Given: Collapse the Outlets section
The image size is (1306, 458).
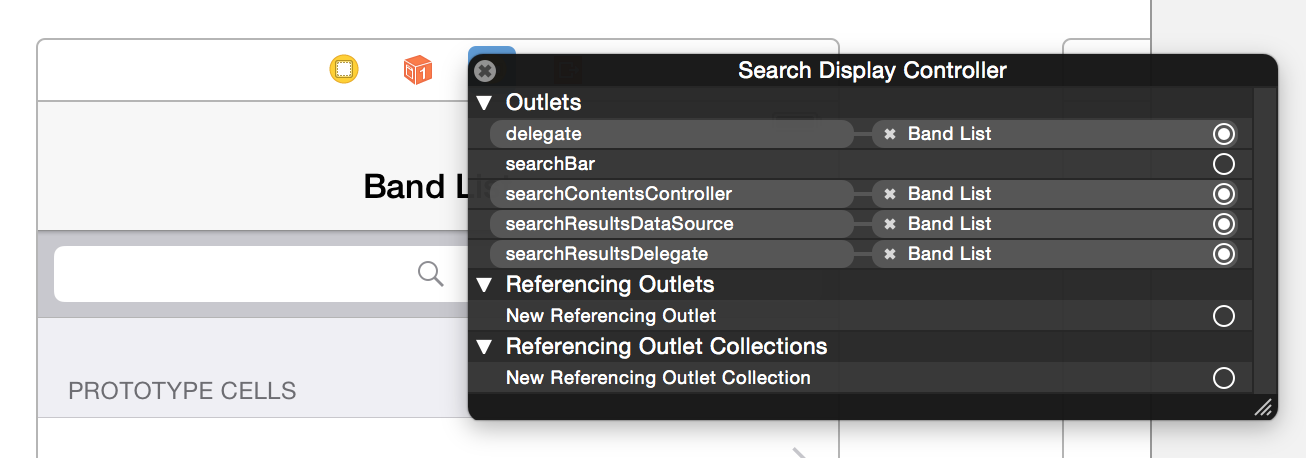Looking at the screenshot, I should coord(485,102).
